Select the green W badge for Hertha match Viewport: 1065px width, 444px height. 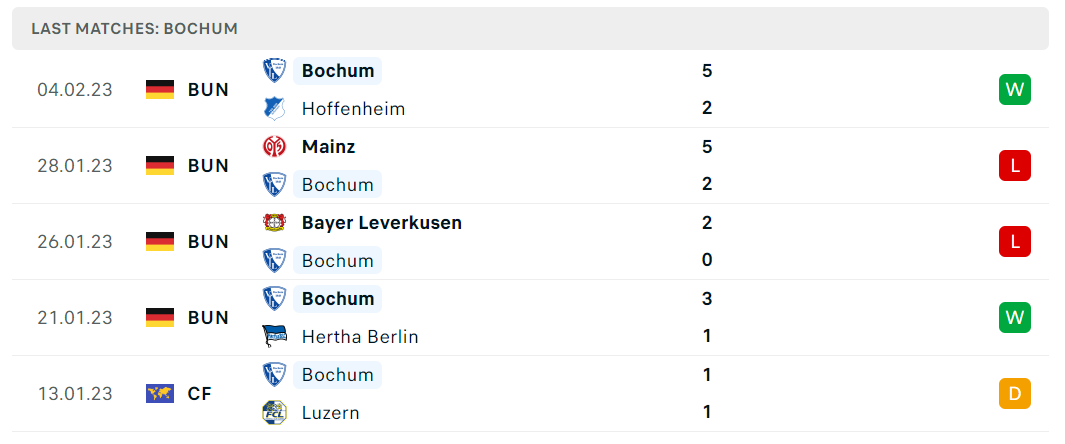1015,318
